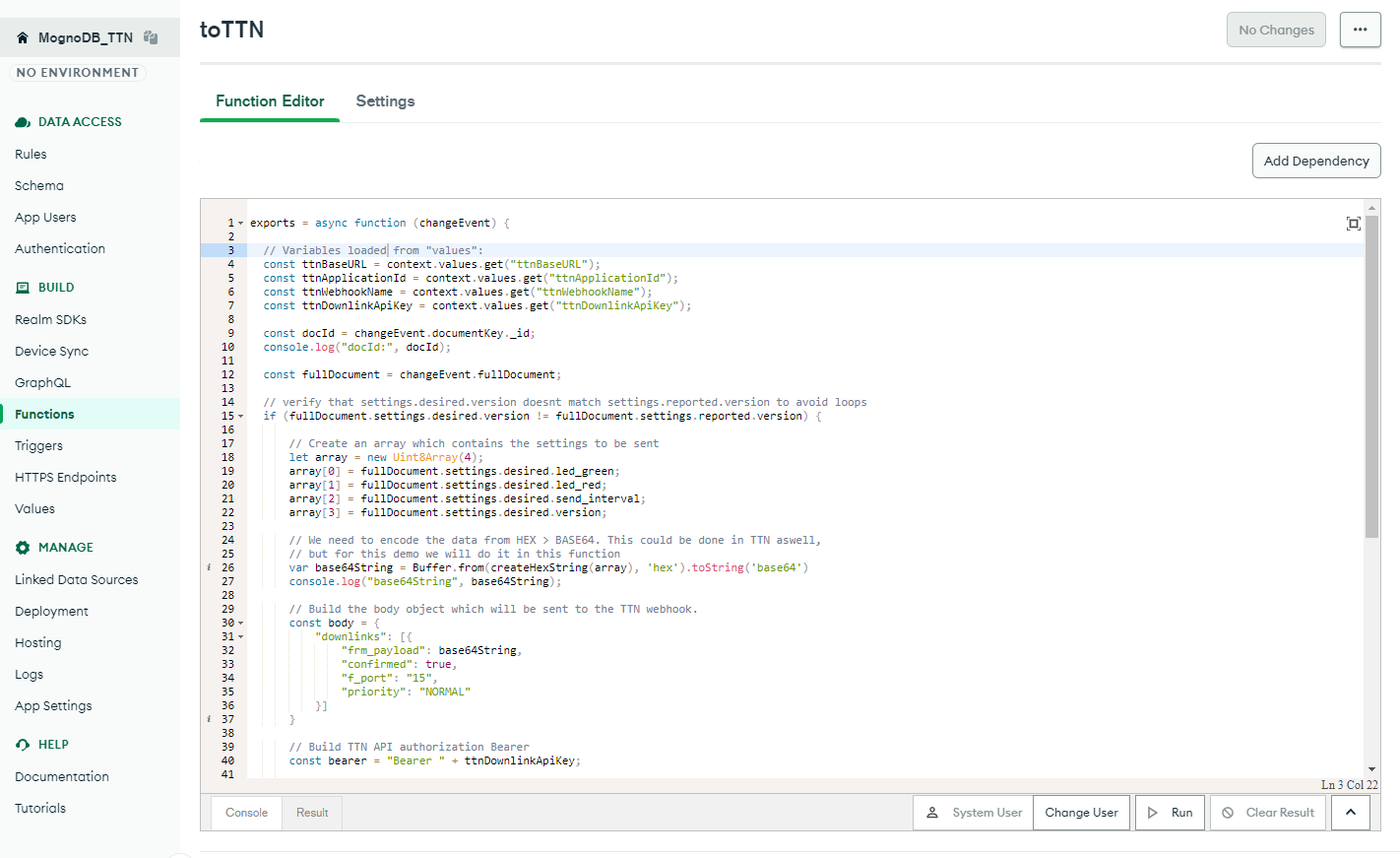1400x858 pixels.
Task: Collapse code fold arrow at line 31
Action: [x=241, y=637]
